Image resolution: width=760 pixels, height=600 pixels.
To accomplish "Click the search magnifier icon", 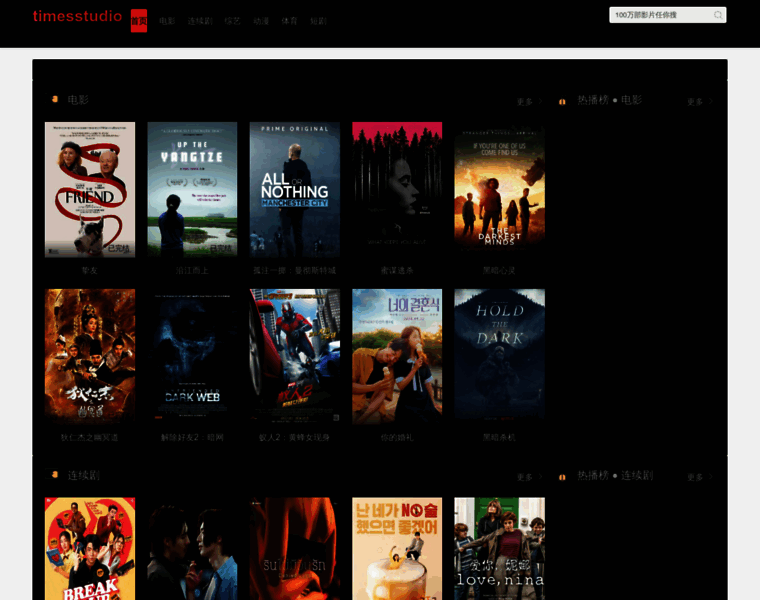I will (718, 15).
